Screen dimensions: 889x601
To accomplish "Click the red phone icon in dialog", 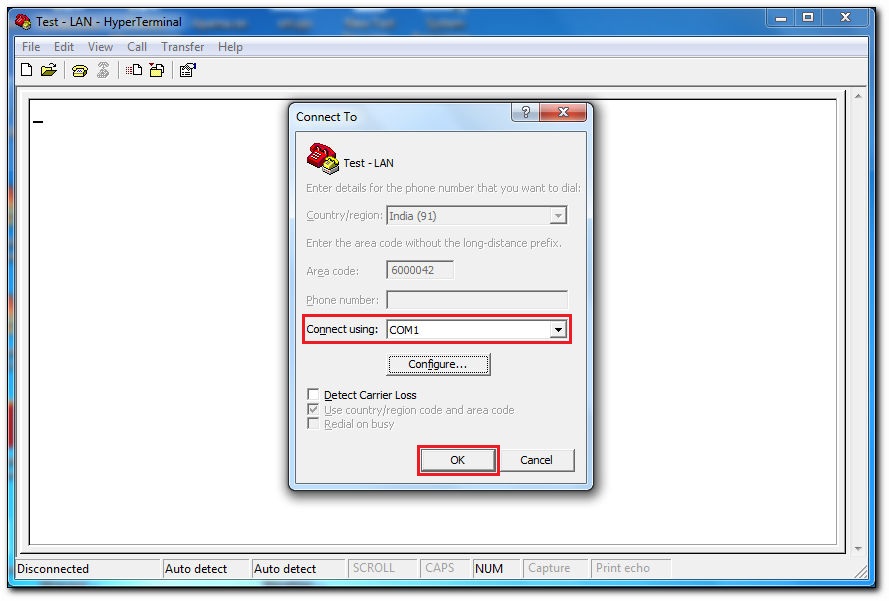I will [322, 158].
